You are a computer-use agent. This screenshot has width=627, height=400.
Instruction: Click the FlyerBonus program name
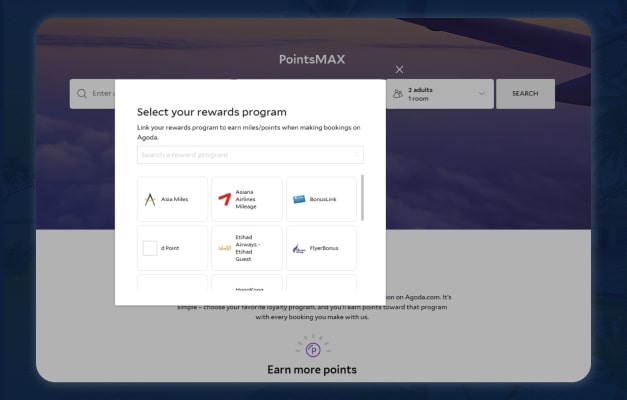pos(325,248)
